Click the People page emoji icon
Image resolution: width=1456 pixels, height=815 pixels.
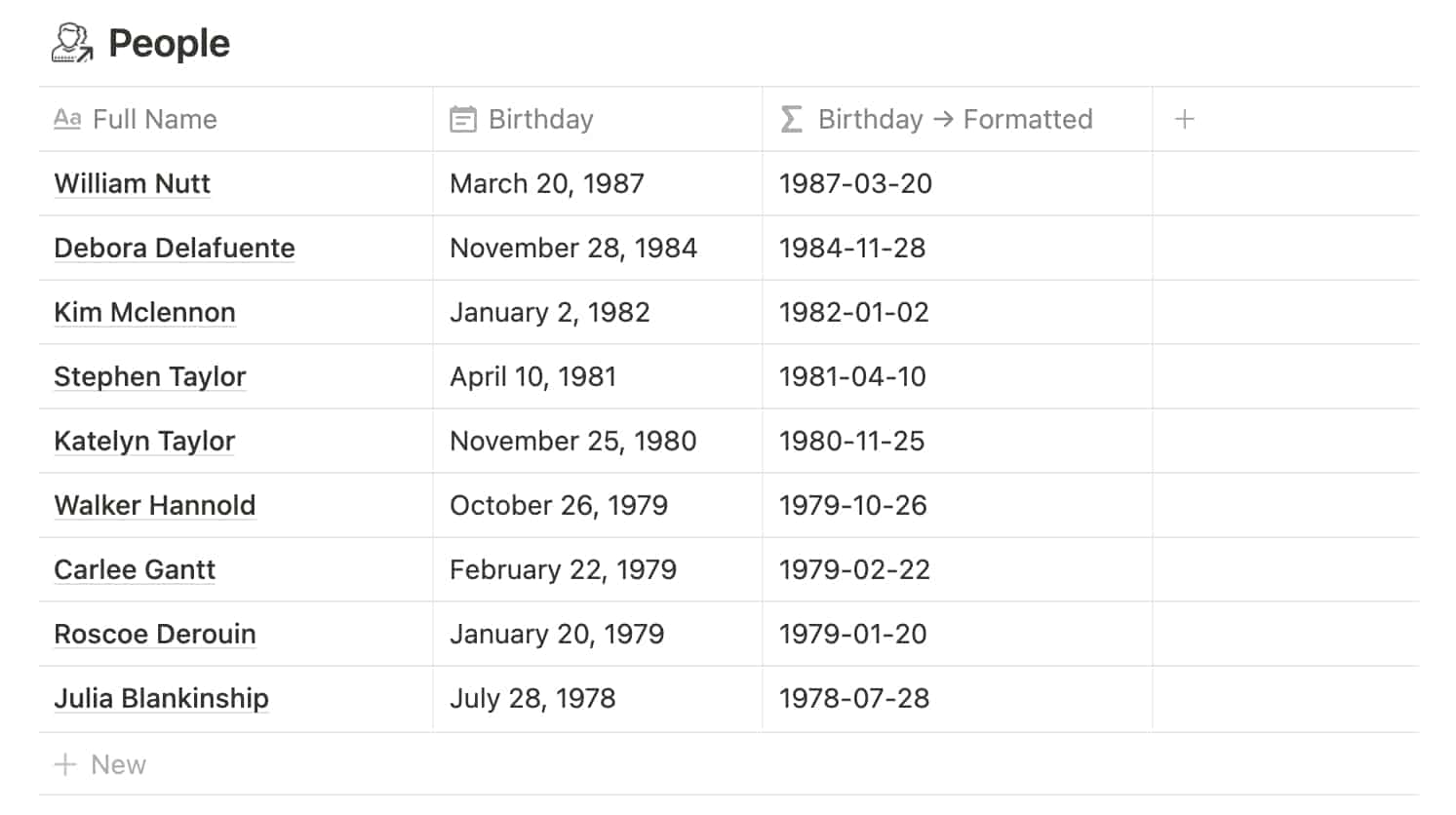(68, 41)
